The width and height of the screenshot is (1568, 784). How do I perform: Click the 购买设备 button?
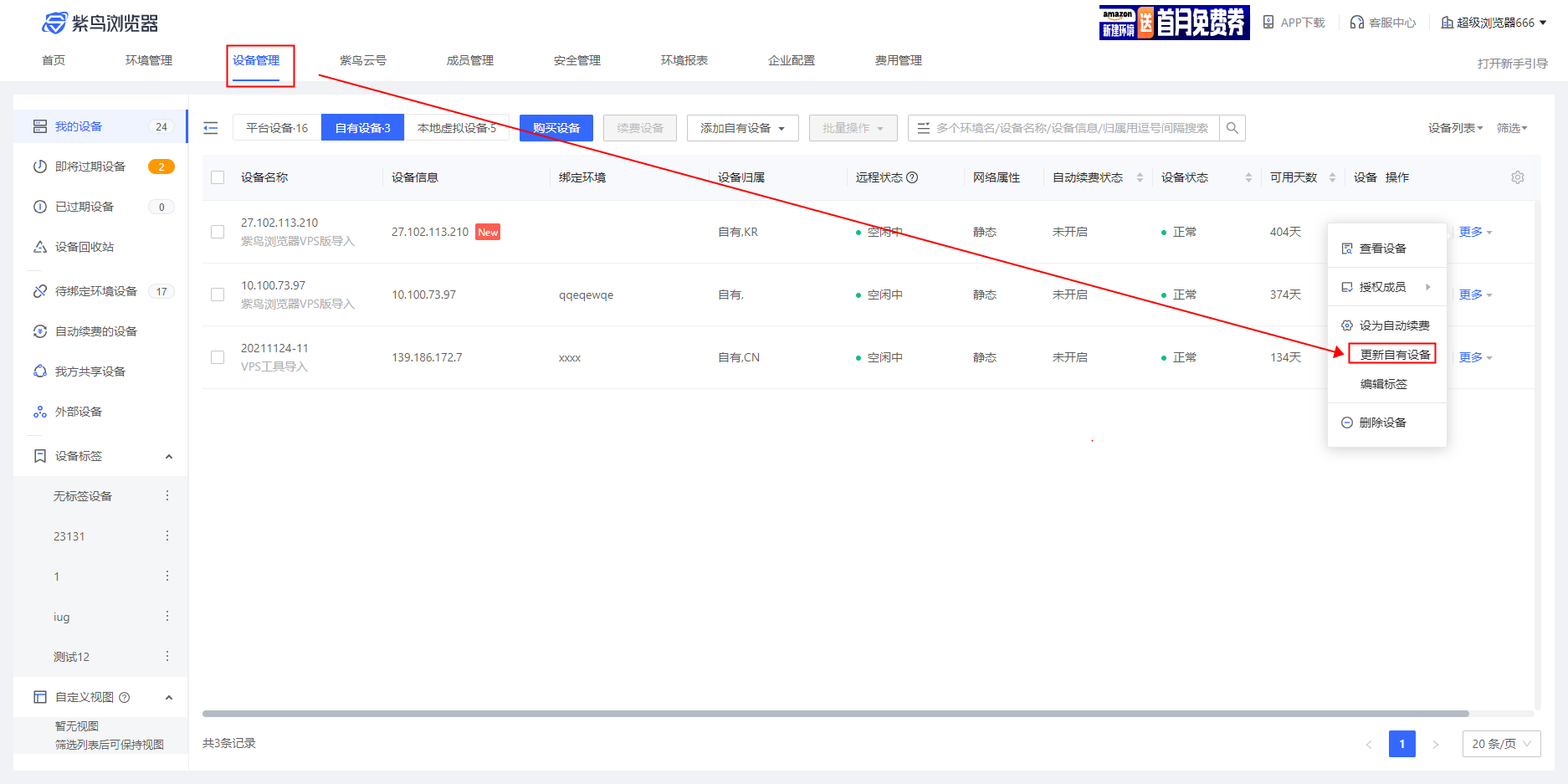pyautogui.click(x=555, y=127)
